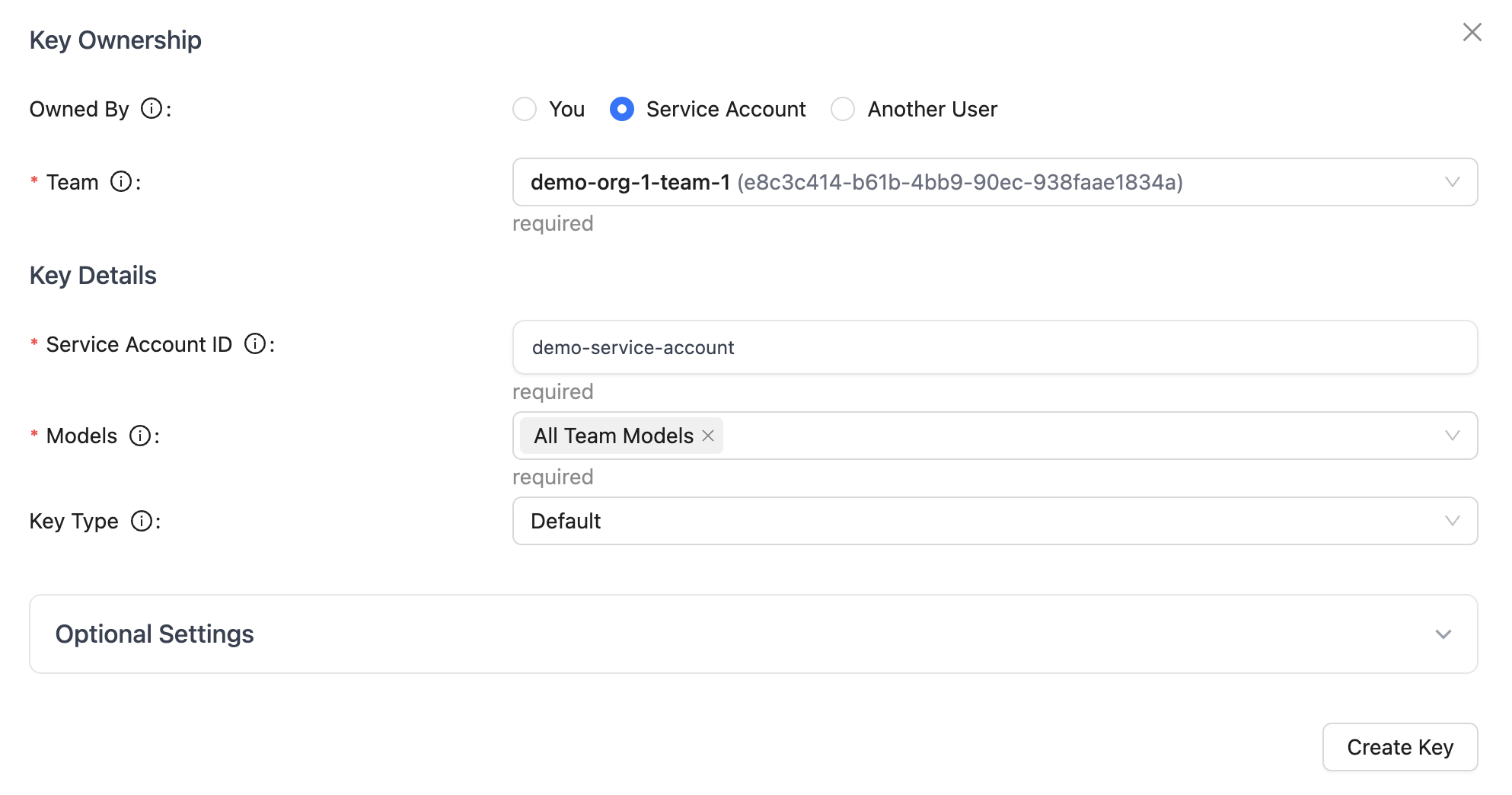Click the Team dropdown chevron icon
Viewport: 1512px width, 795px height.
(1451, 182)
